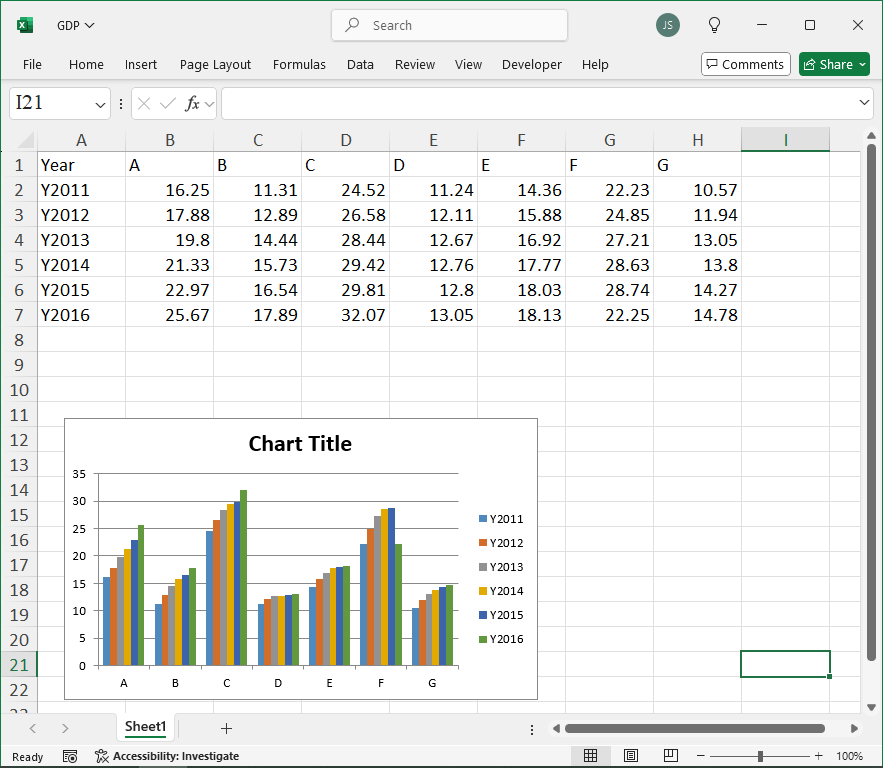The height and width of the screenshot is (768, 883).
Task: Select the Sheet1 tab
Action: click(x=145, y=727)
